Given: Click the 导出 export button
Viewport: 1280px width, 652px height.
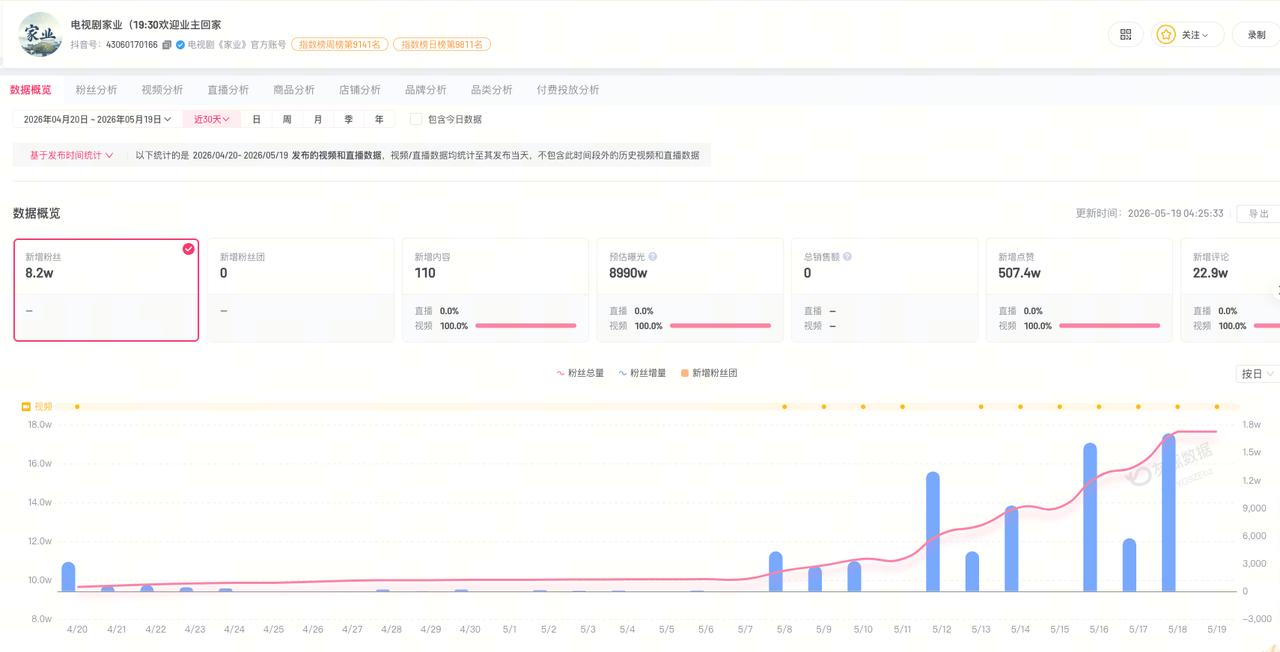Looking at the screenshot, I should [x=1258, y=213].
